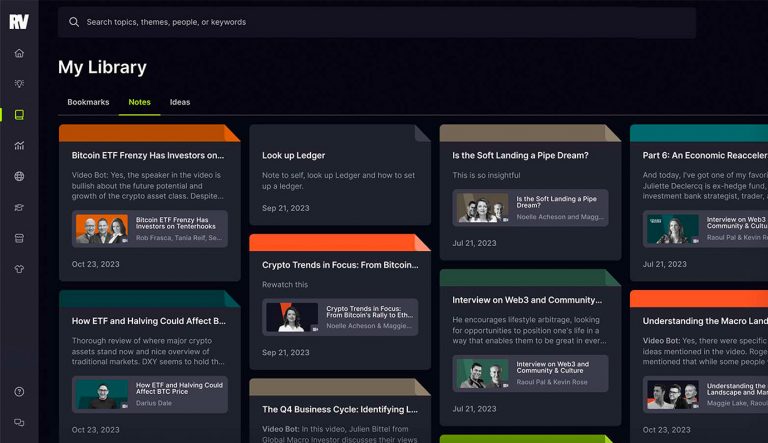
Task: Click the search magnifier icon
Action: [74, 22]
